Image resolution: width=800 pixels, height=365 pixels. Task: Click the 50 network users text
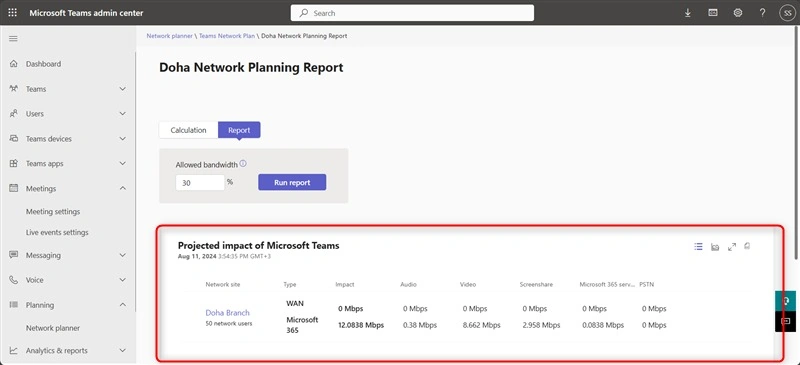[x=229, y=323]
